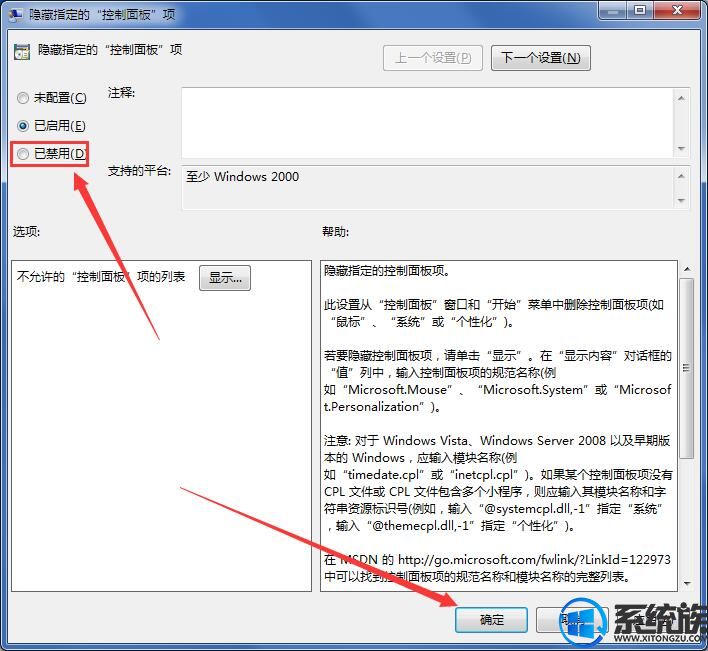Click the help panel scrollbar thumb

(687, 368)
